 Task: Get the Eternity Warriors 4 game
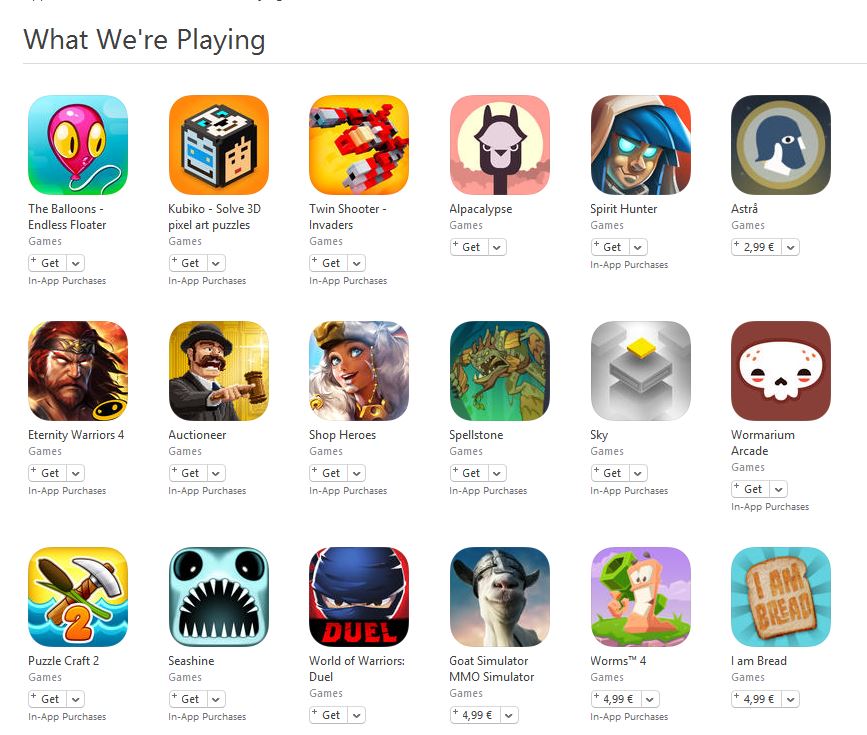(x=48, y=473)
